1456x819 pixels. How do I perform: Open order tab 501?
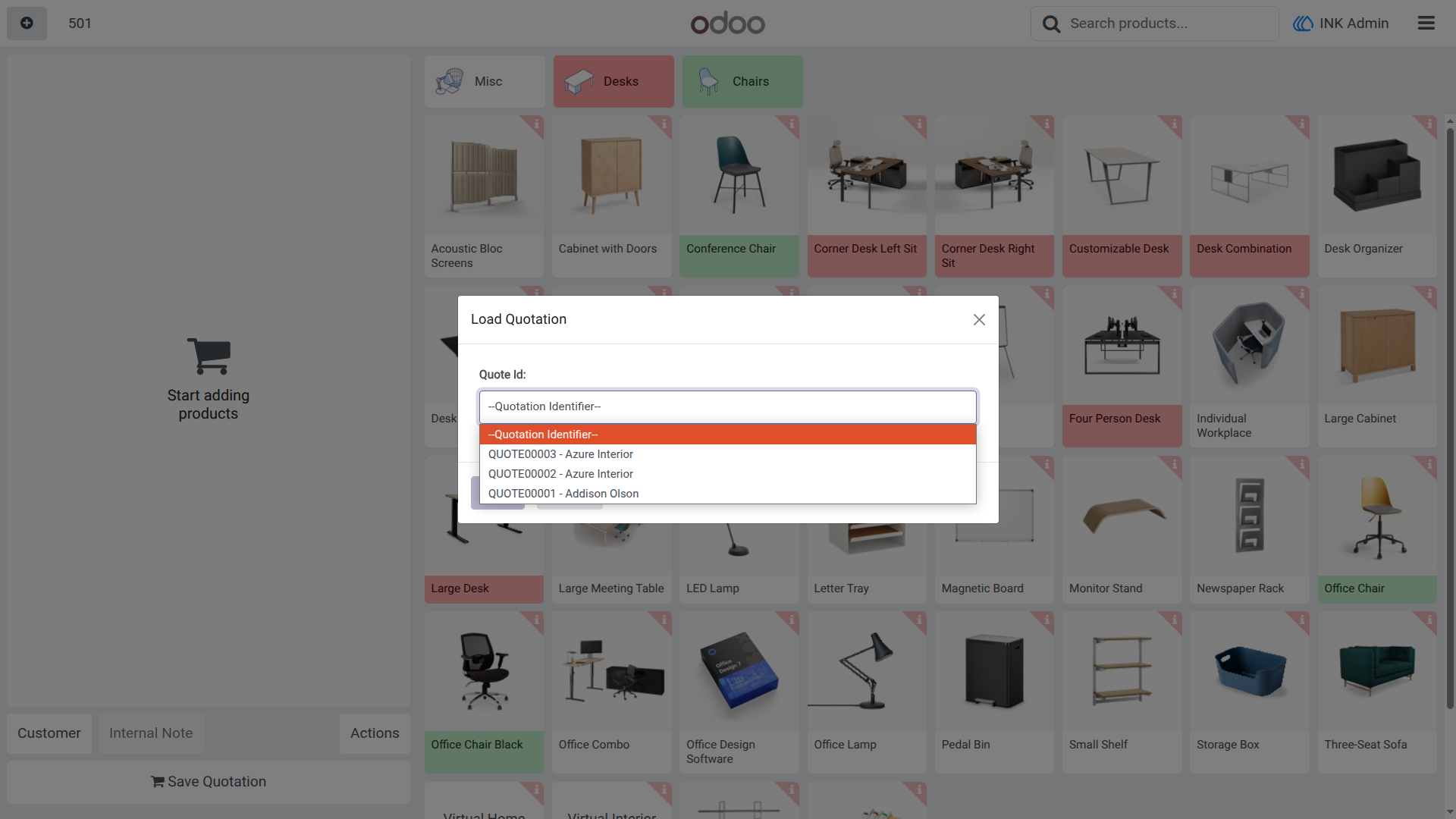coord(80,24)
